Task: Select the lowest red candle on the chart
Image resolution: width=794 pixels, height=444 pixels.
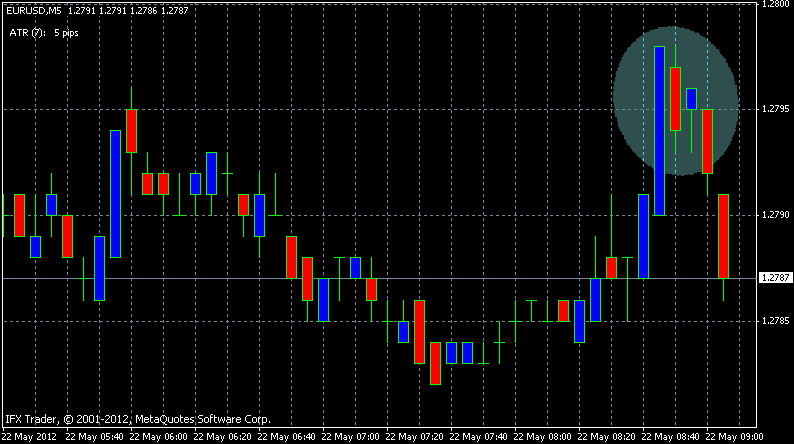Action: point(435,364)
